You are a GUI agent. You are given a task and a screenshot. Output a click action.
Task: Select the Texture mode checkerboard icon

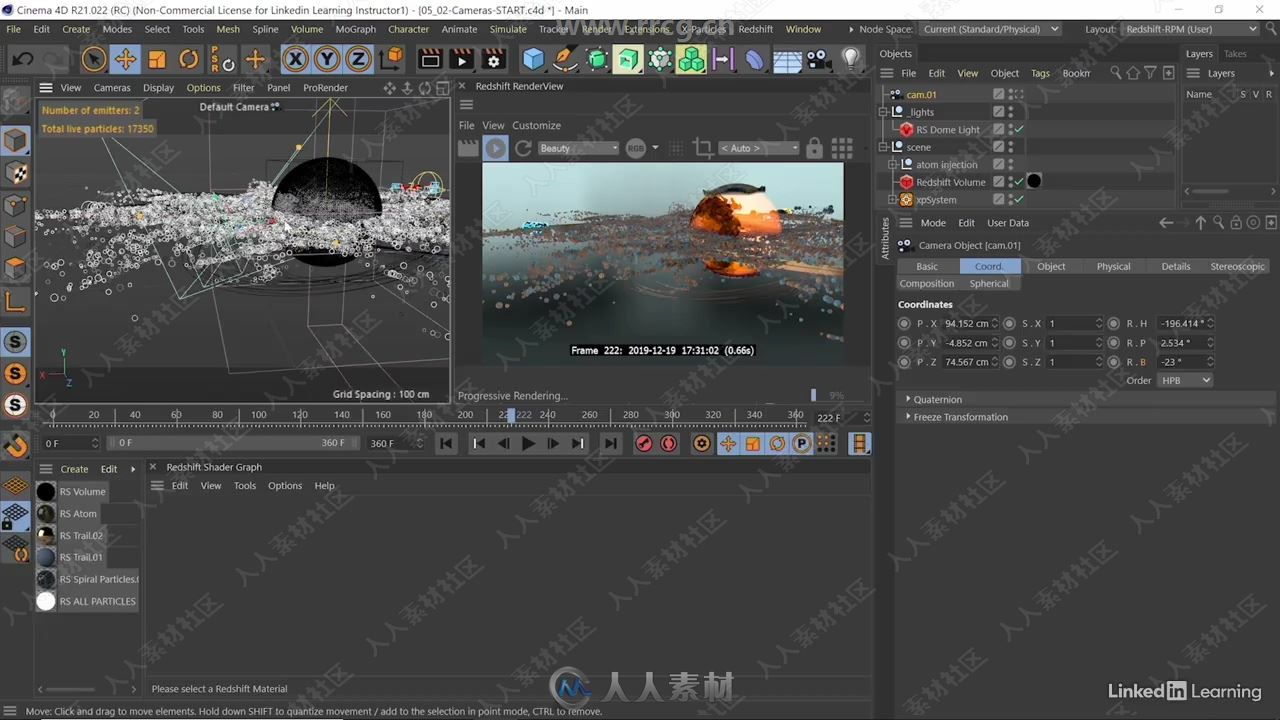click(x=15, y=173)
